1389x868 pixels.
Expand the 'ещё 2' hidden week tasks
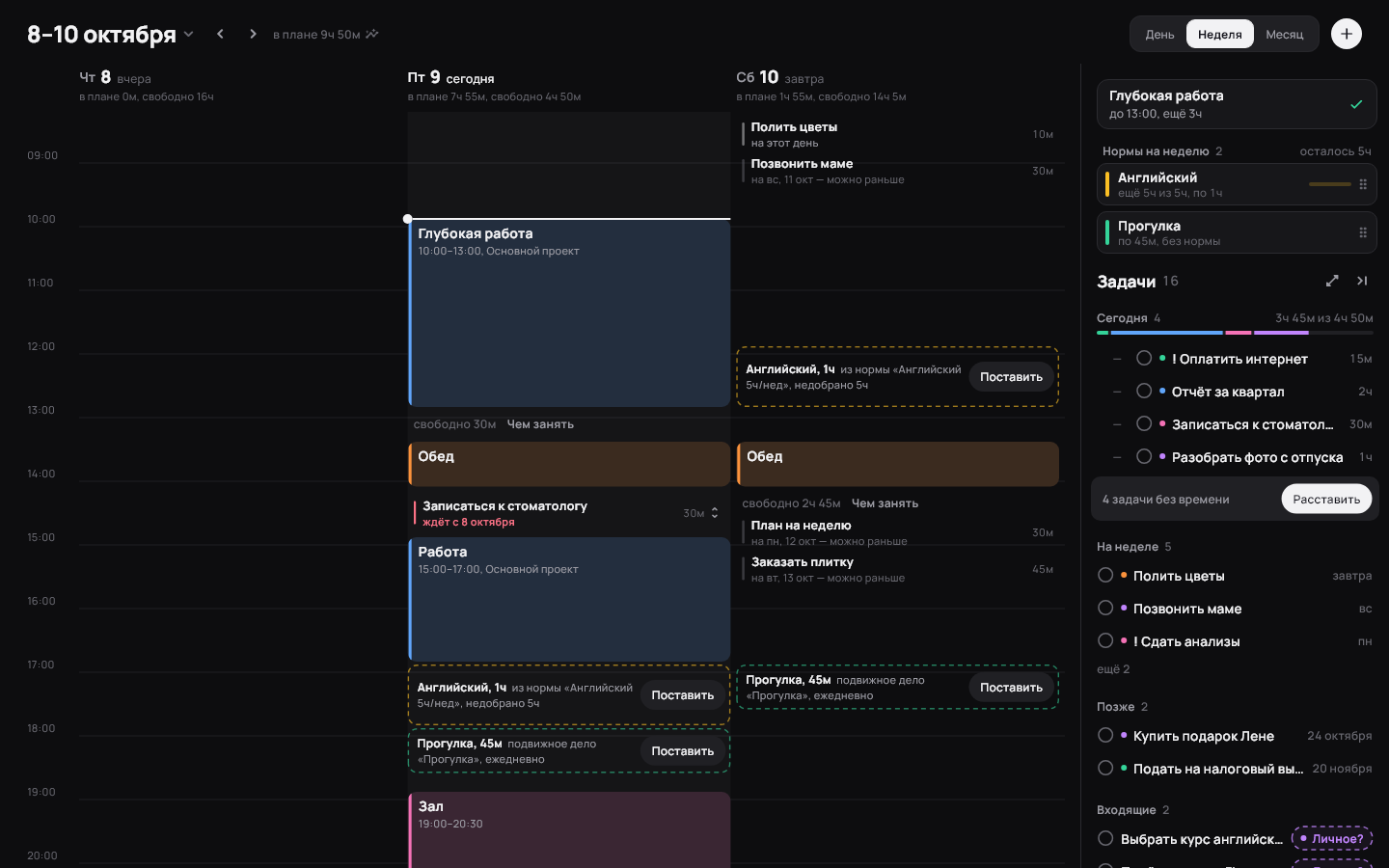[x=1113, y=669]
